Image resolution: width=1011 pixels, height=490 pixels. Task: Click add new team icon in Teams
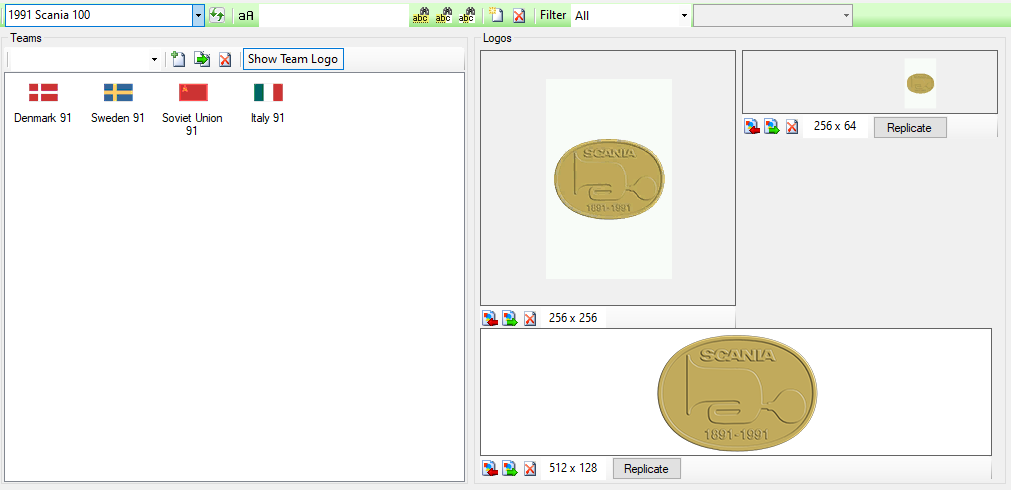pyautogui.click(x=178, y=59)
